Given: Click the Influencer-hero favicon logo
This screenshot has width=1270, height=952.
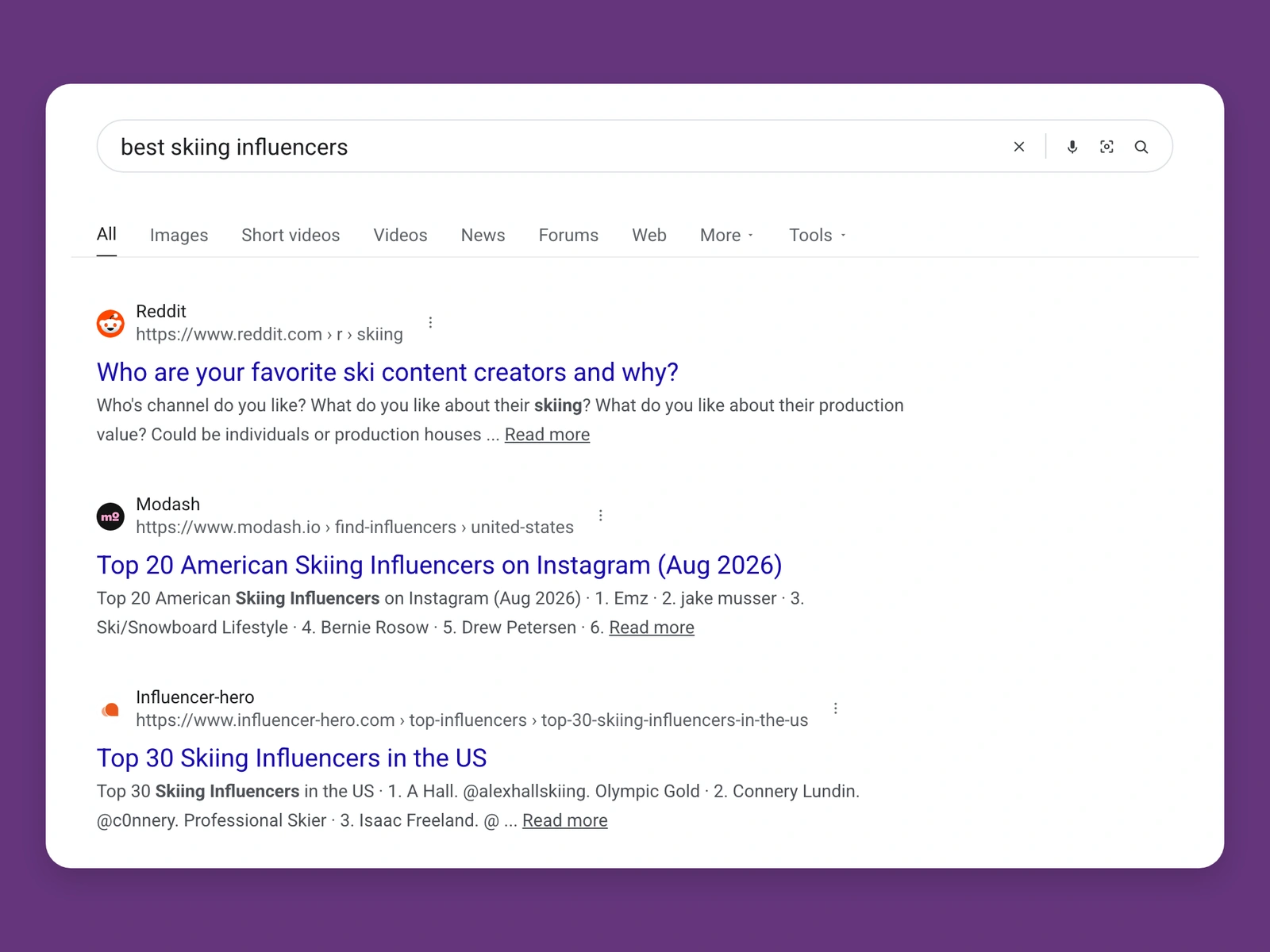Looking at the screenshot, I should click(110, 709).
